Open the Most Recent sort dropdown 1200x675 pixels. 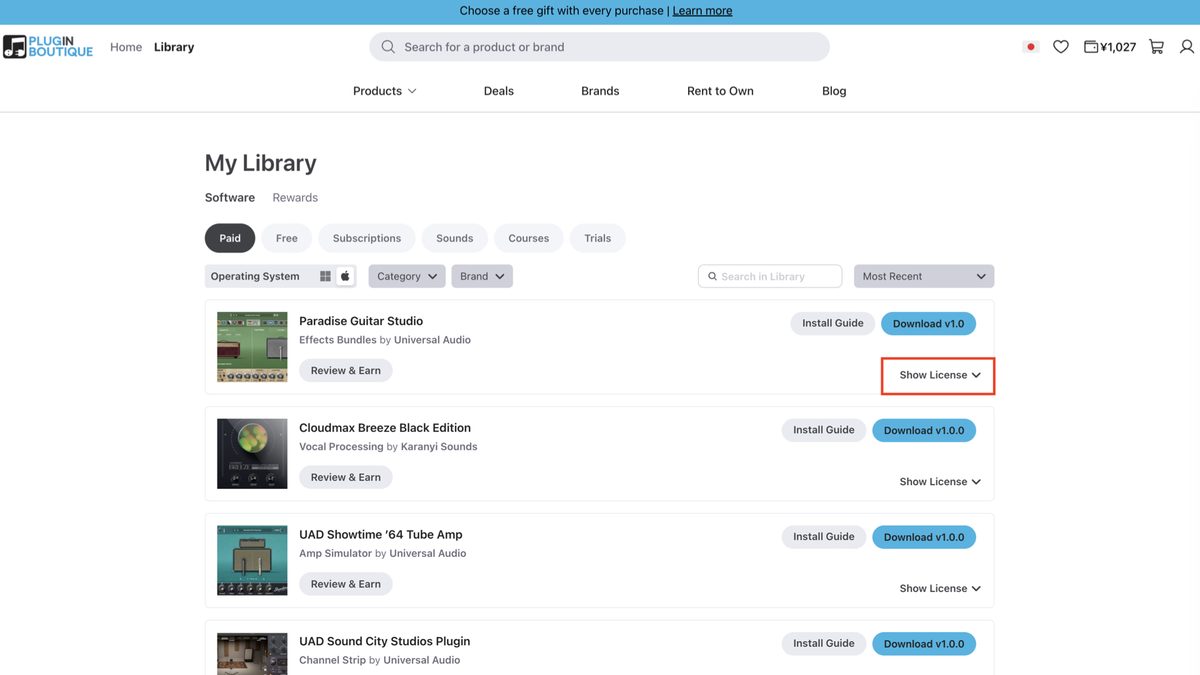click(924, 276)
